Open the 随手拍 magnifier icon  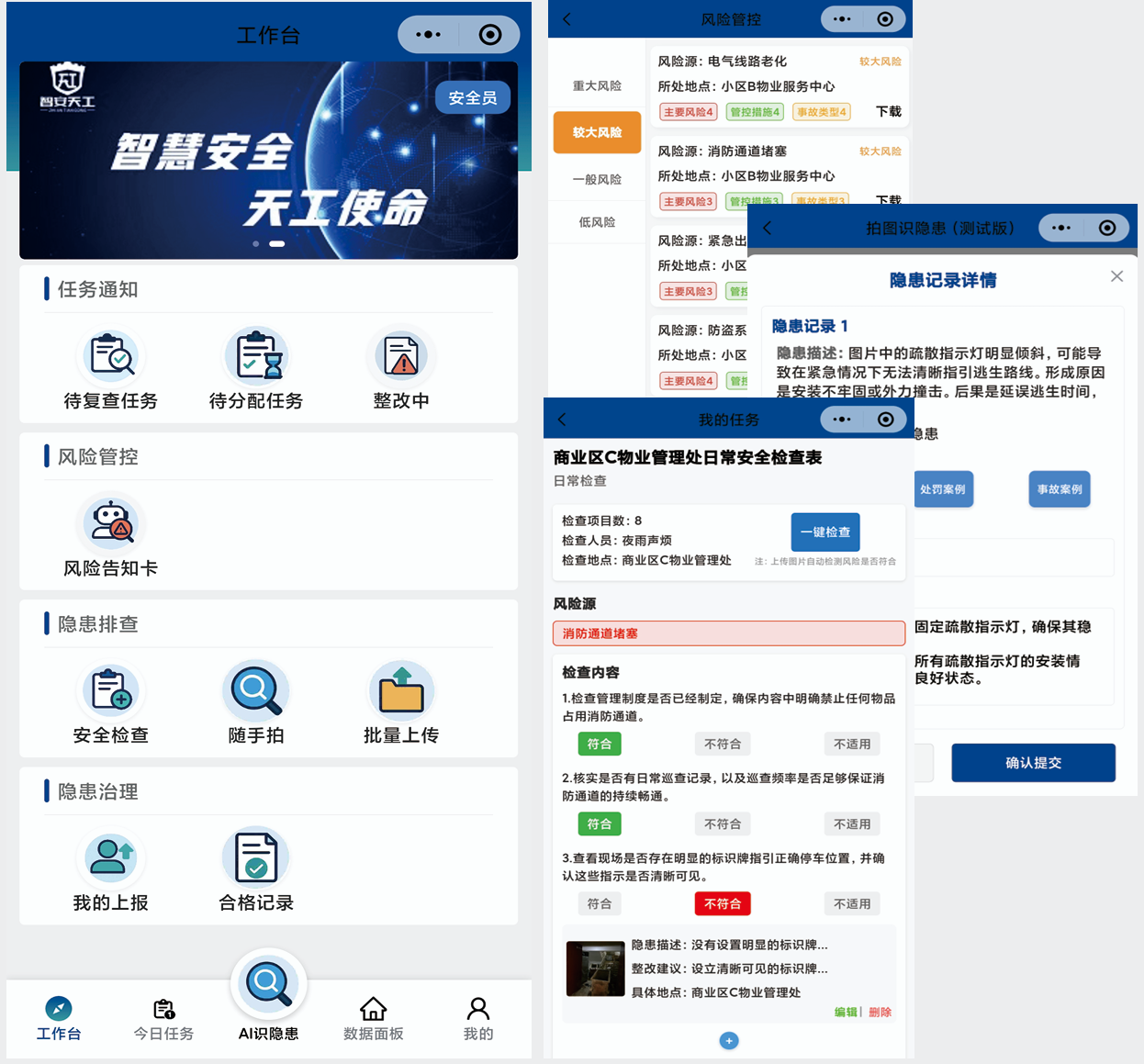(256, 691)
